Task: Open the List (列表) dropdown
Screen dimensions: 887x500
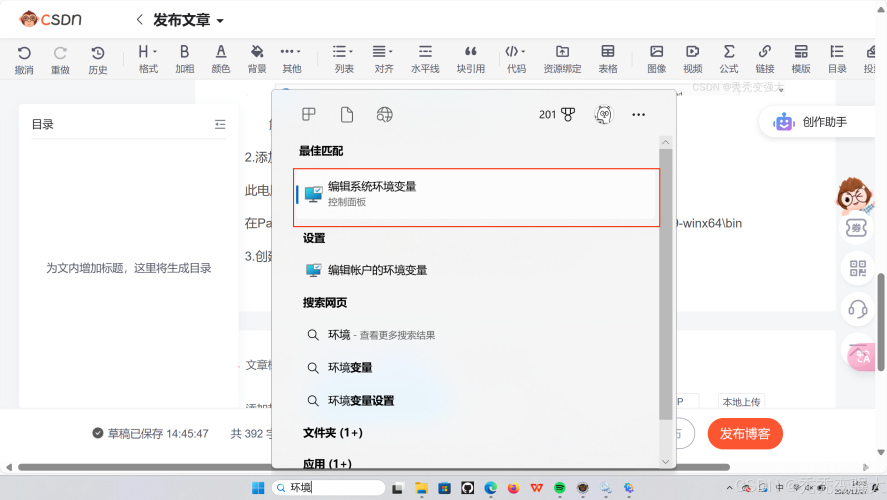Action: pos(343,59)
